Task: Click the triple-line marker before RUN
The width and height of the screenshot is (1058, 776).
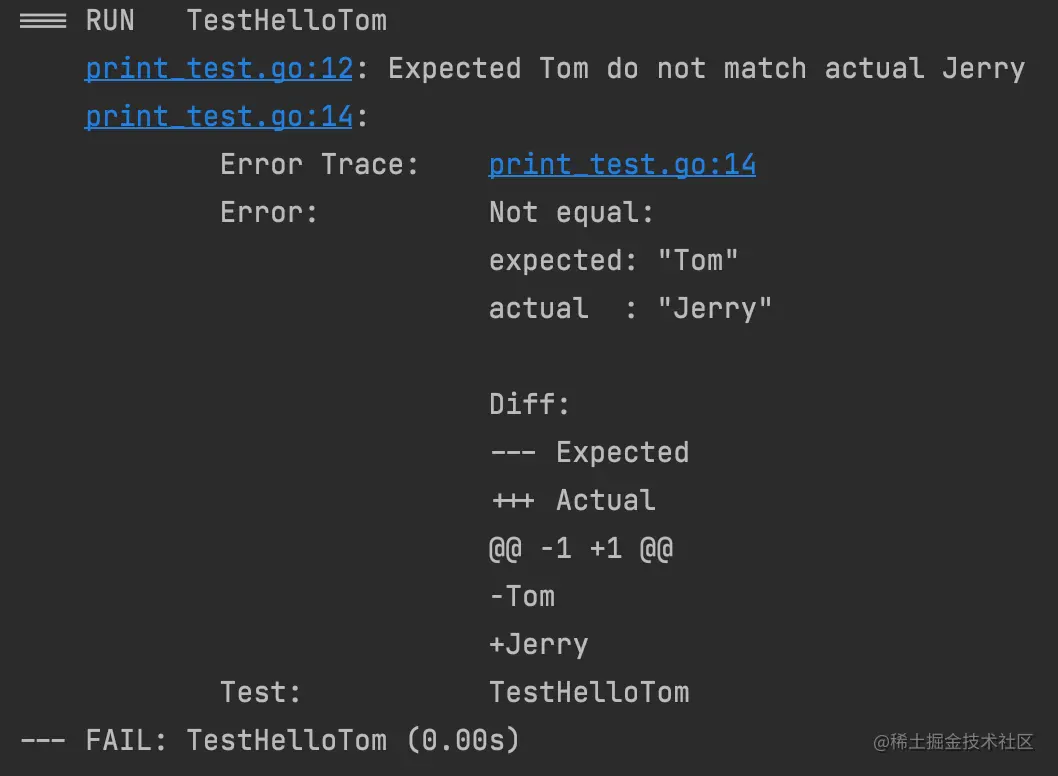Action: [x=43, y=21]
